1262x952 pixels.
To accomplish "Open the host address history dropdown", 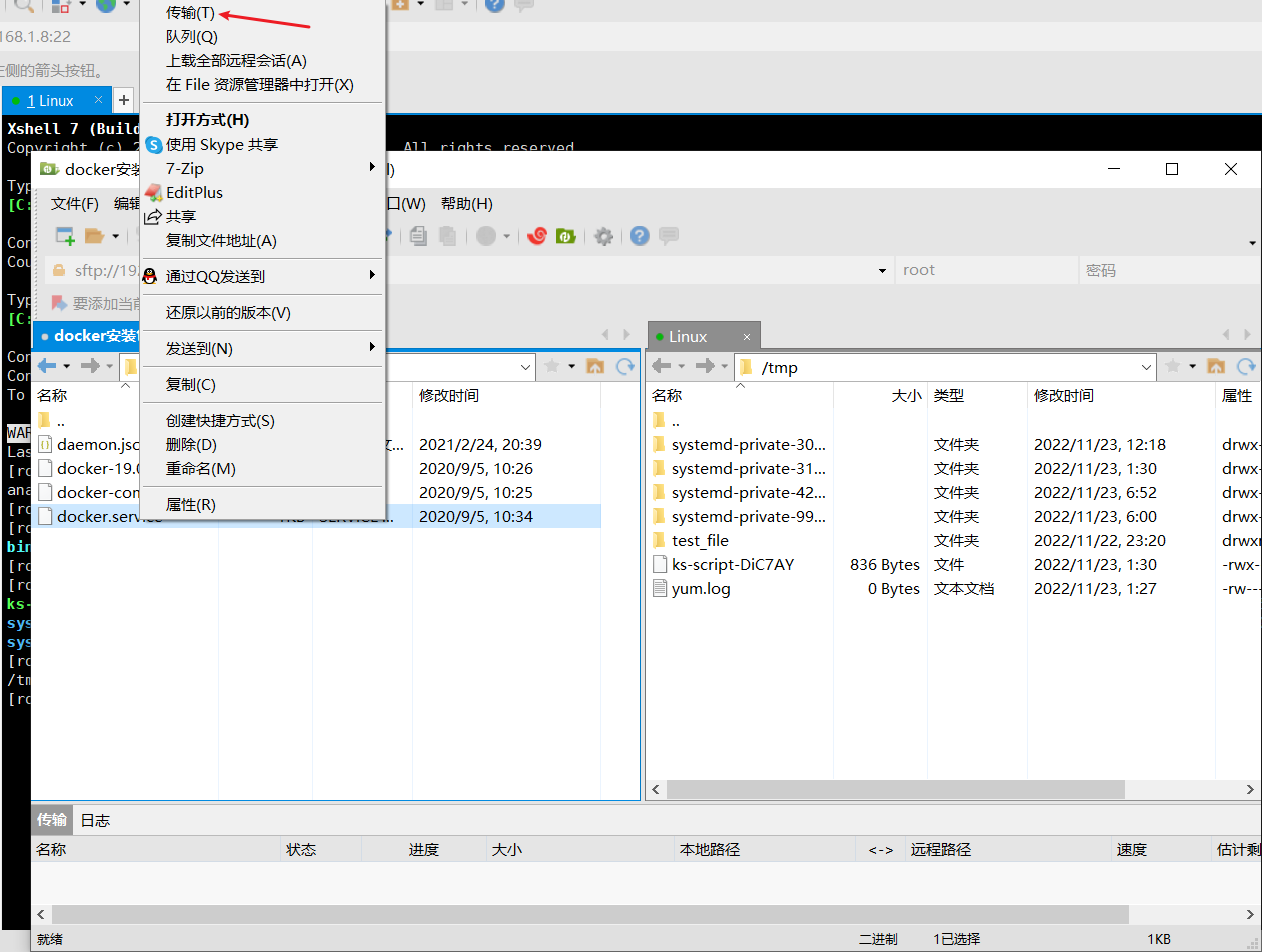I will 882,270.
